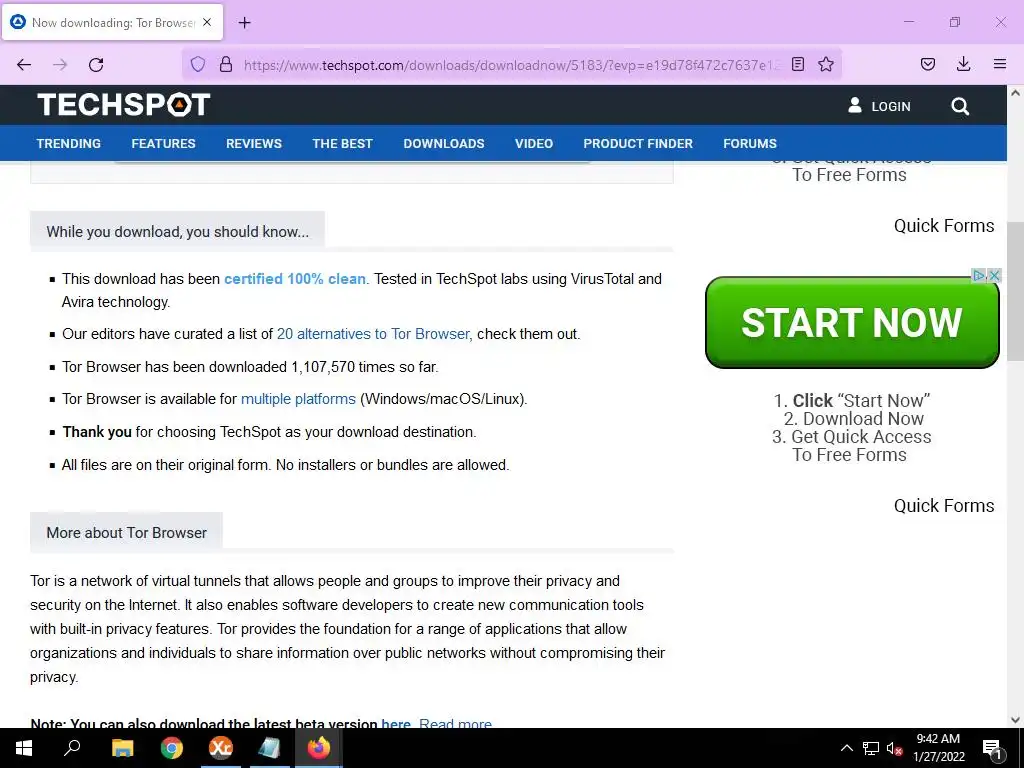Viewport: 1024px width, 768px height.
Task: Select the 'Now downloading: Tor Browser' tab
Action: click(x=112, y=22)
